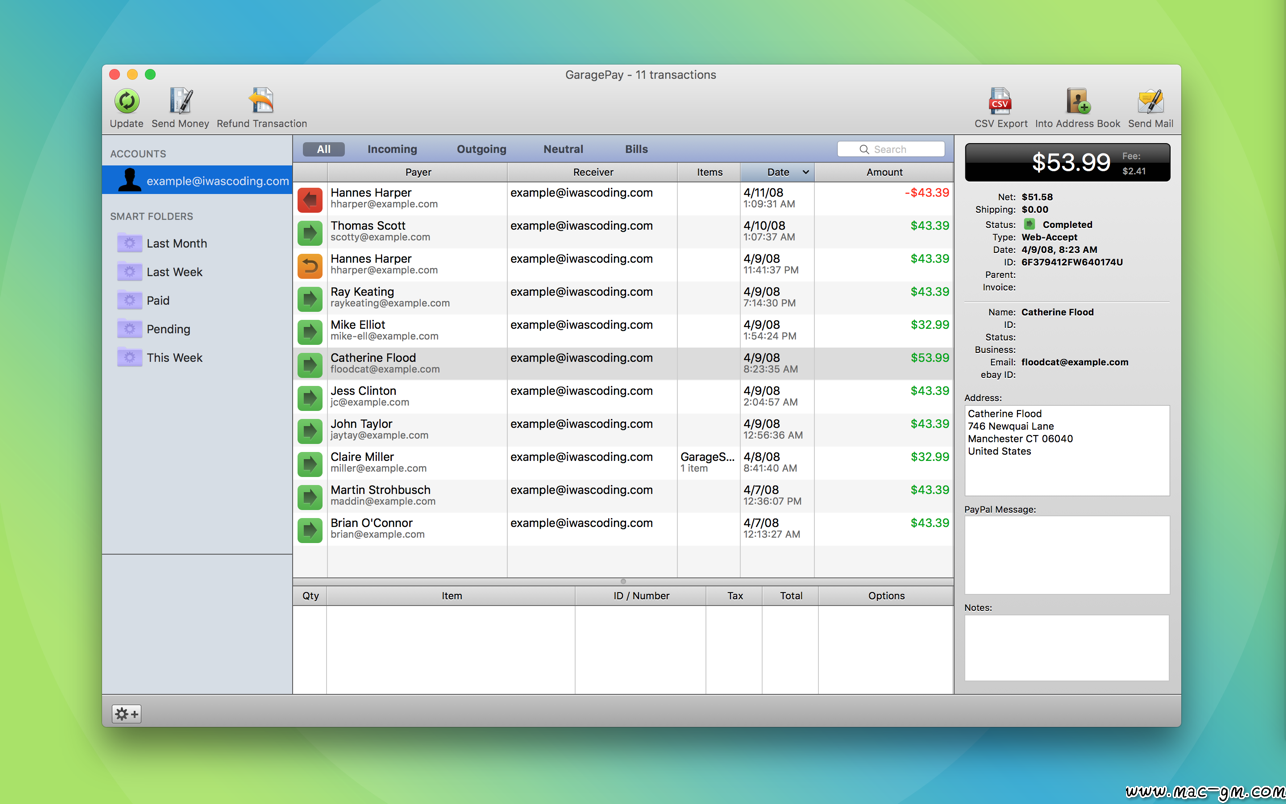Switch to the Neutral filter

tap(563, 149)
